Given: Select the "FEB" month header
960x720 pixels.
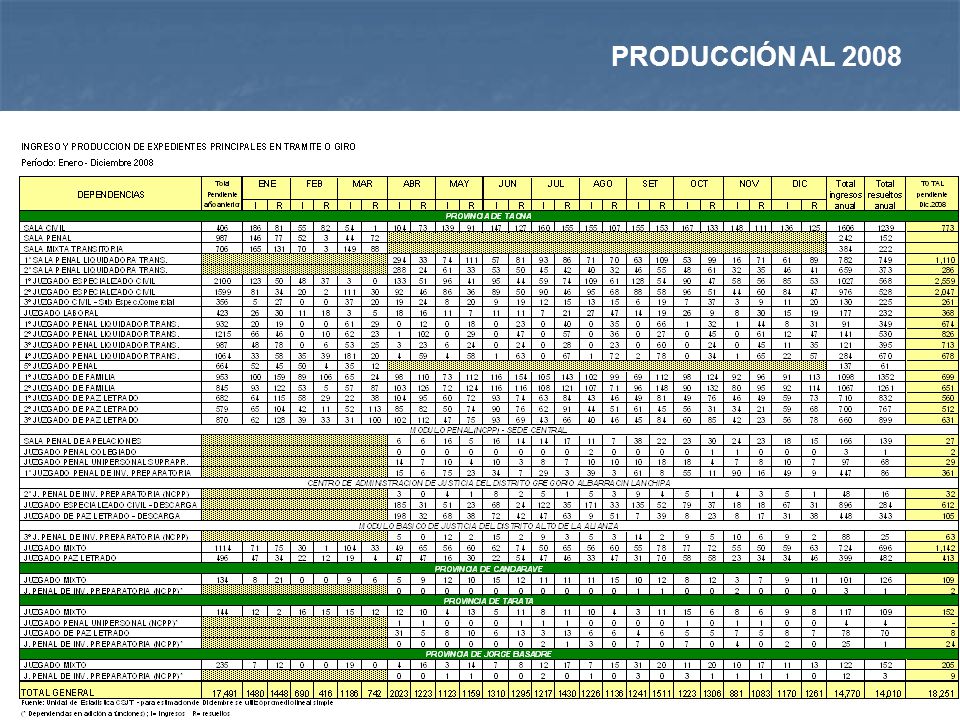Looking at the screenshot, I should [314, 184].
